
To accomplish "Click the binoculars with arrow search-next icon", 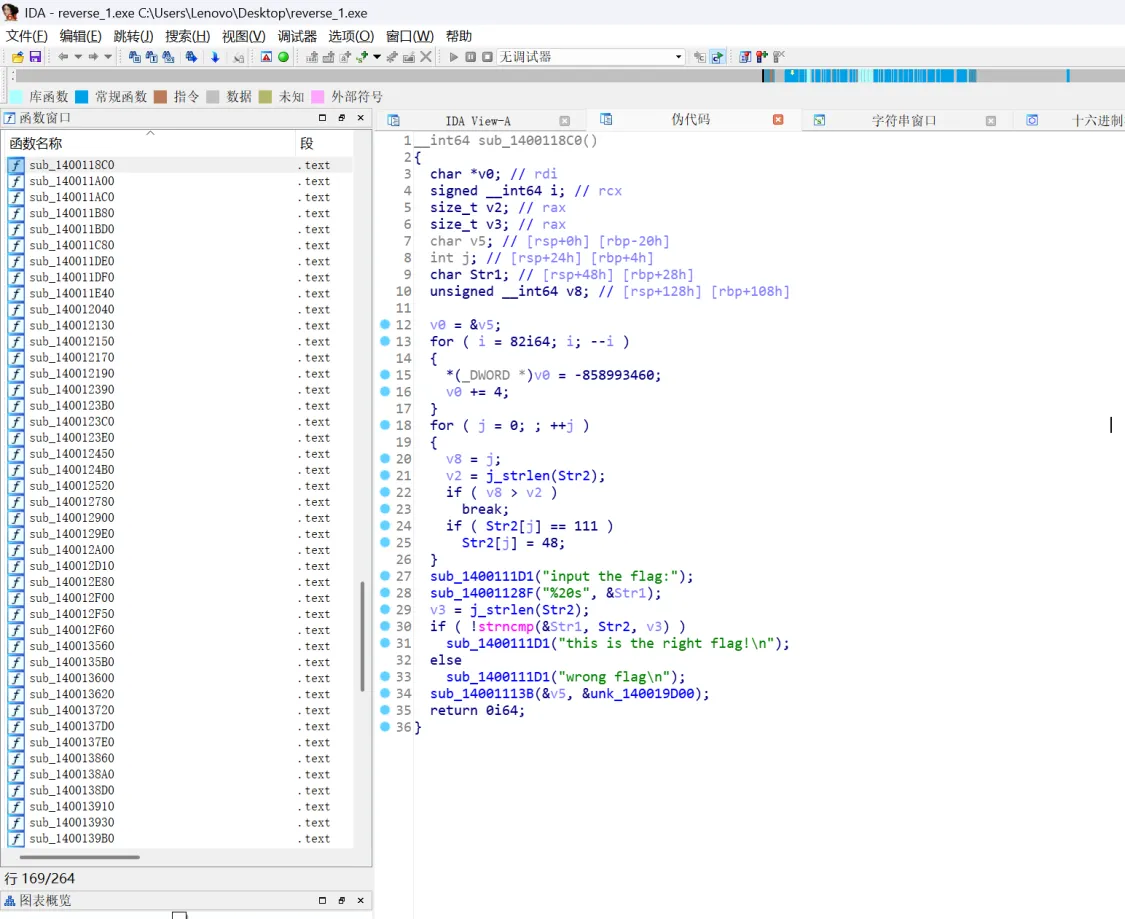I will pyautogui.click(x=191, y=57).
